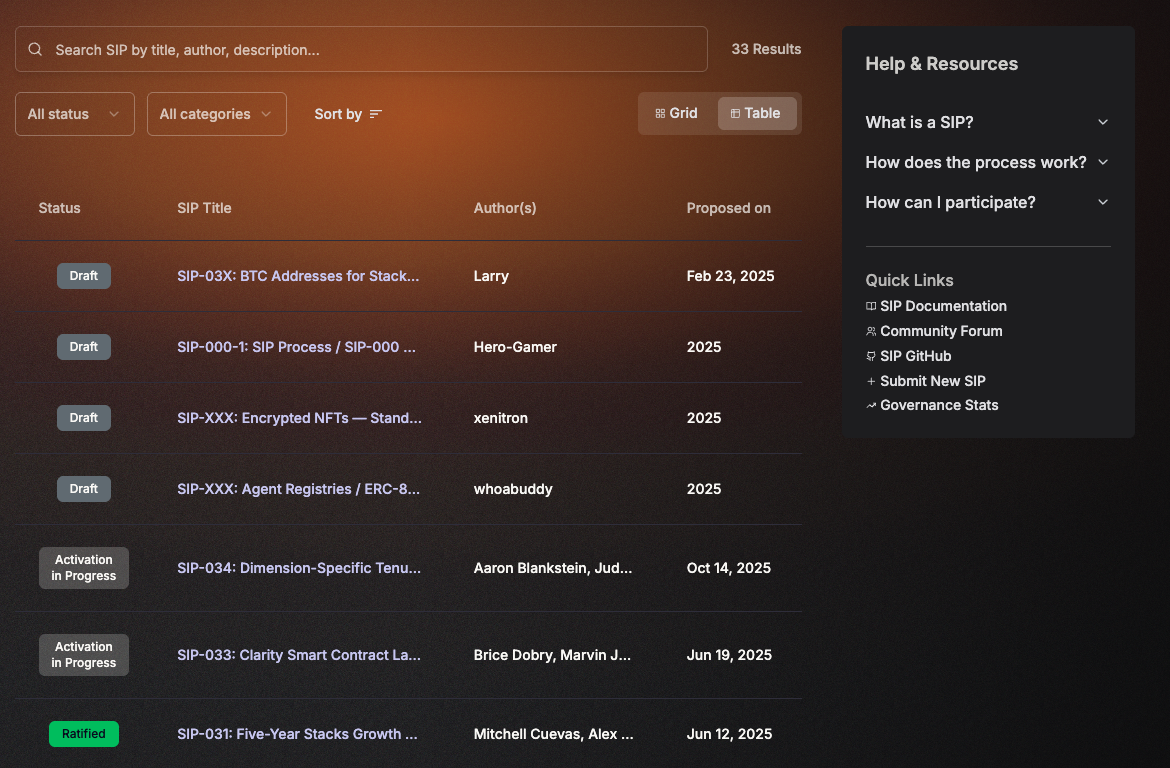1170x768 pixels.
Task: Click the Proposed on column header
Action: click(x=728, y=208)
